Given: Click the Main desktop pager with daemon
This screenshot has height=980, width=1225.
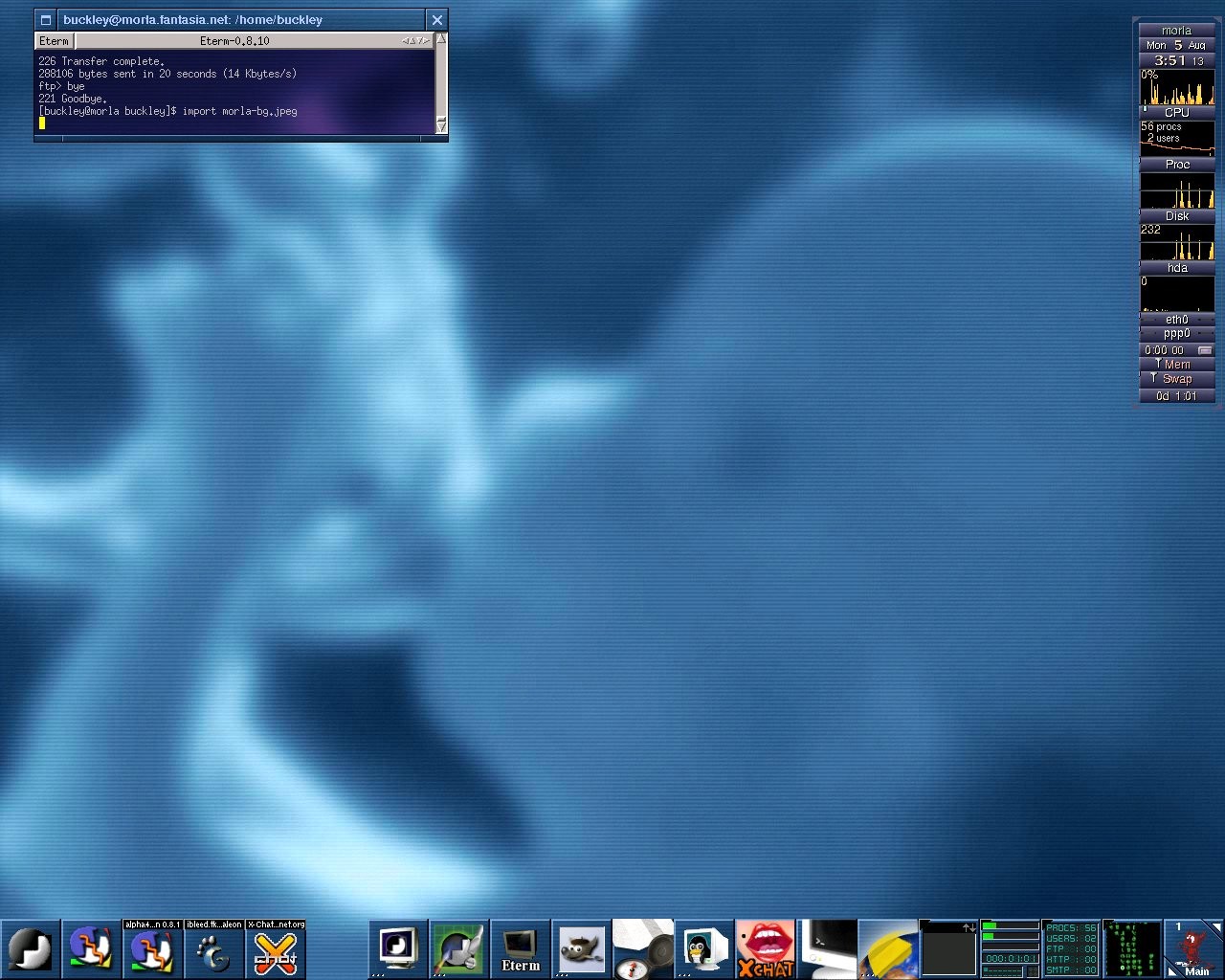Looking at the screenshot, I should 1193,949.
